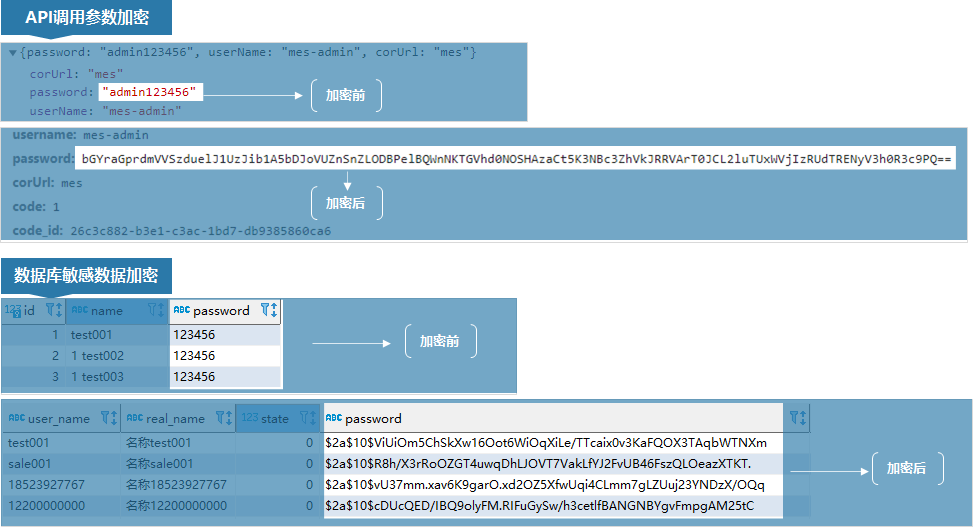Collapse the JSON object disclosure triangle
The width and height of the screenshot is (973, 527).
12,52
